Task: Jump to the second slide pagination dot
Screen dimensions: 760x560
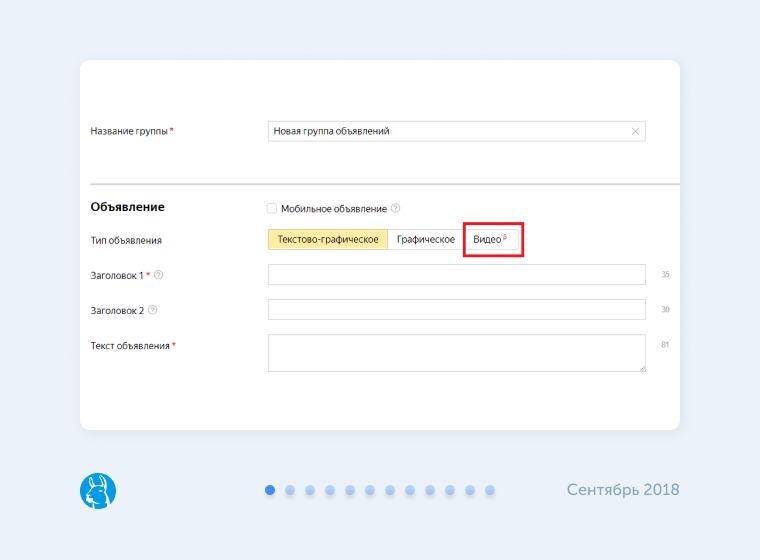Action: click(x=290, y=490)
